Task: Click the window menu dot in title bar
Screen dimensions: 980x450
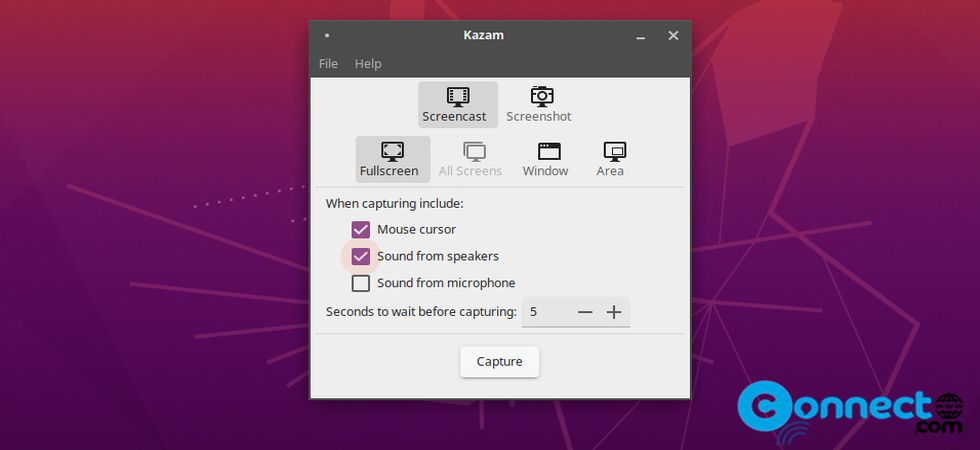Action: pos(327,36)
